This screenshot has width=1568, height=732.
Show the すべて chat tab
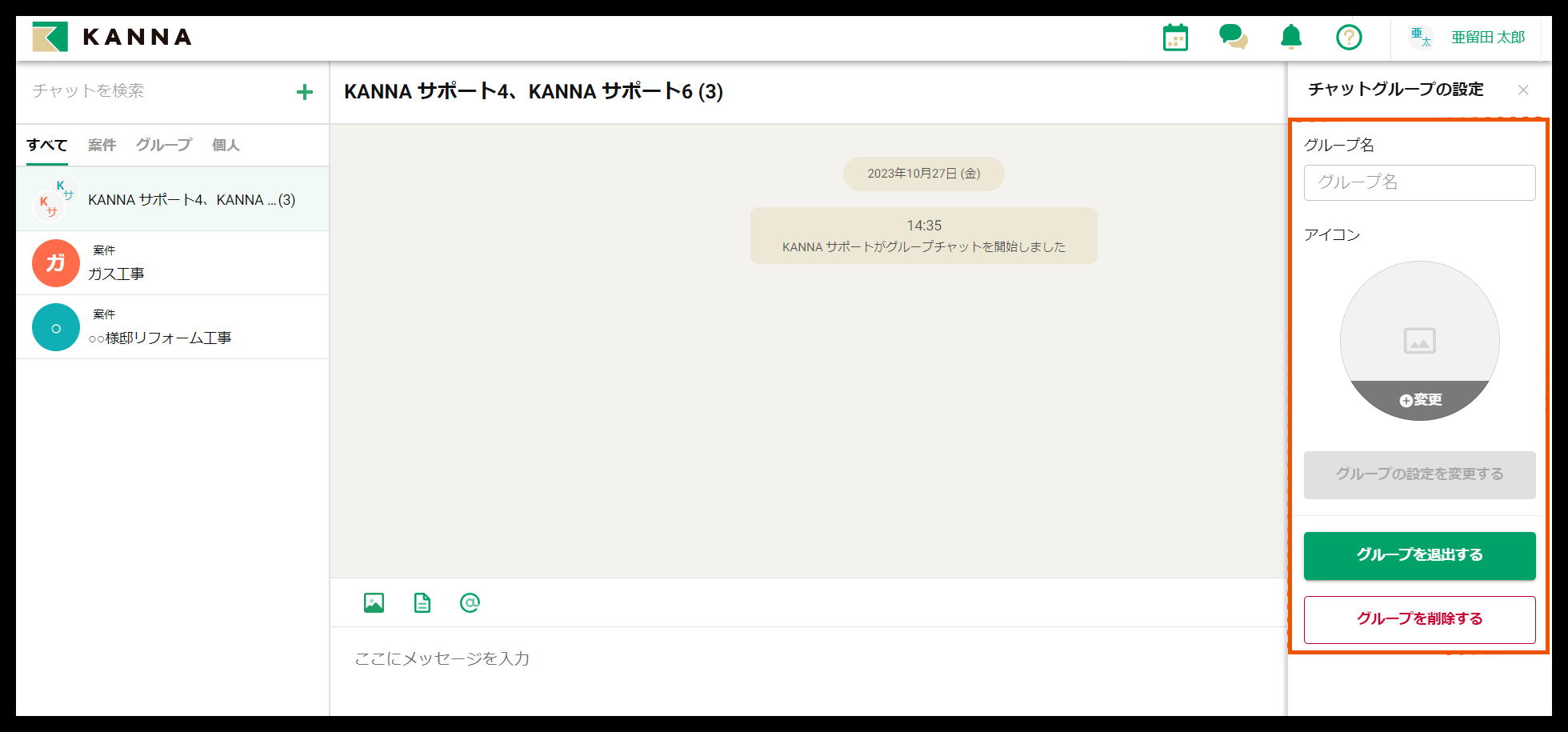click(x=46, y=145)
